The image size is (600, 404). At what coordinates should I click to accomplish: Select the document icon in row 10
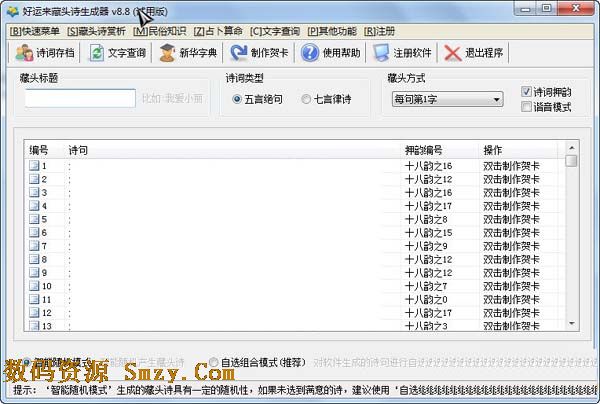(34, 286)
